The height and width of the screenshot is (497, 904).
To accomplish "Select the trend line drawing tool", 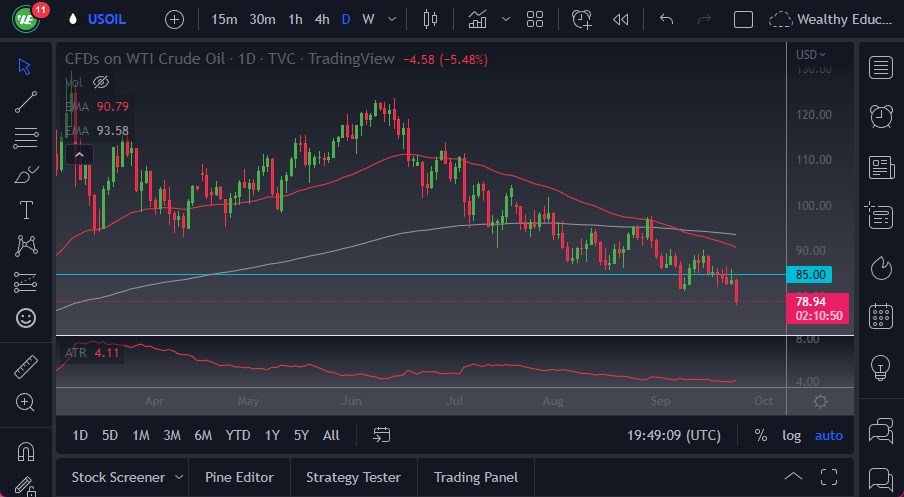I will click(x=26, y=101).
